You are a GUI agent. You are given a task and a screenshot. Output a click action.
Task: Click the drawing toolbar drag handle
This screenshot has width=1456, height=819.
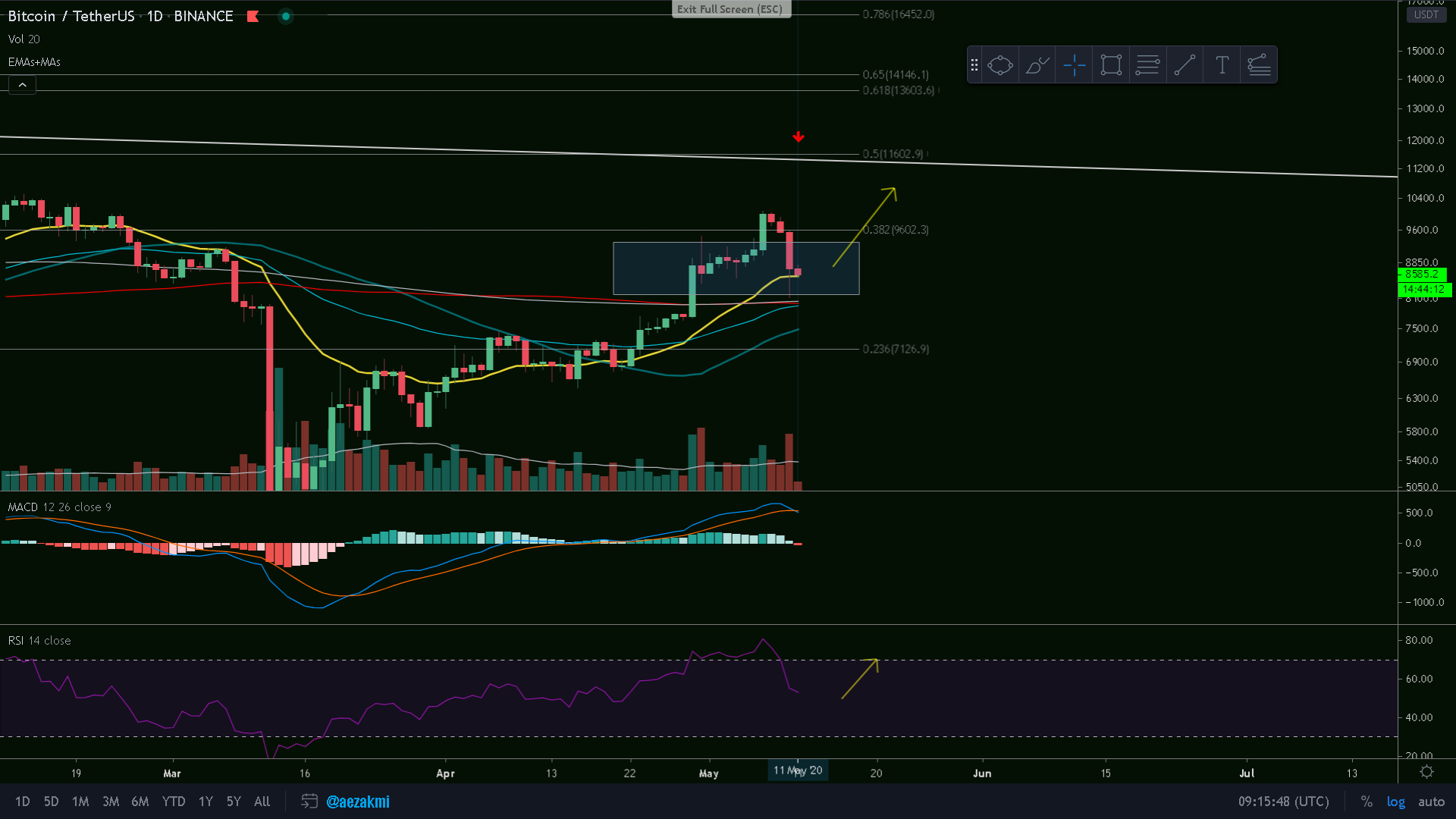click(974, 65)
